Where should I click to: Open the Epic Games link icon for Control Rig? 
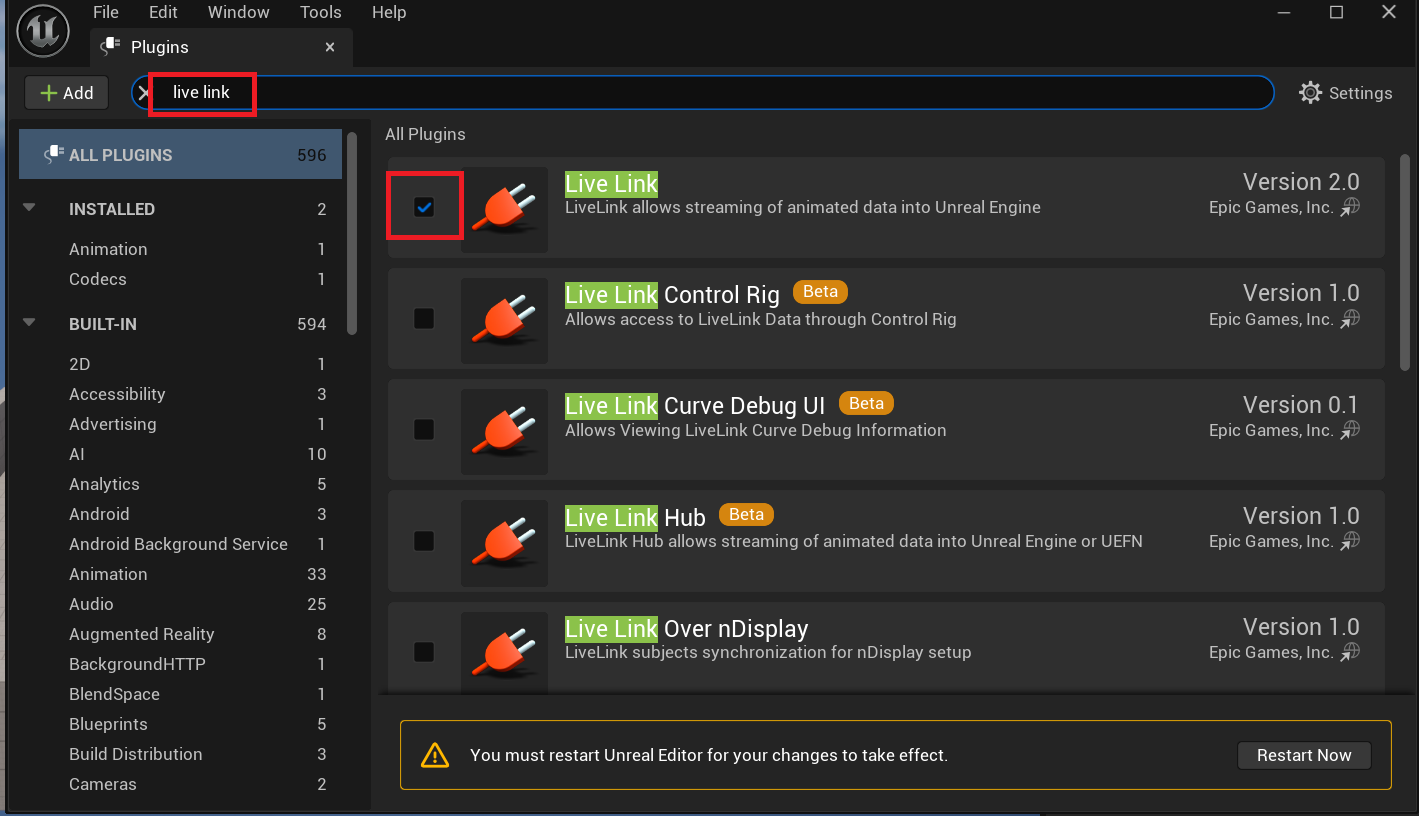tap(1350, 319)
